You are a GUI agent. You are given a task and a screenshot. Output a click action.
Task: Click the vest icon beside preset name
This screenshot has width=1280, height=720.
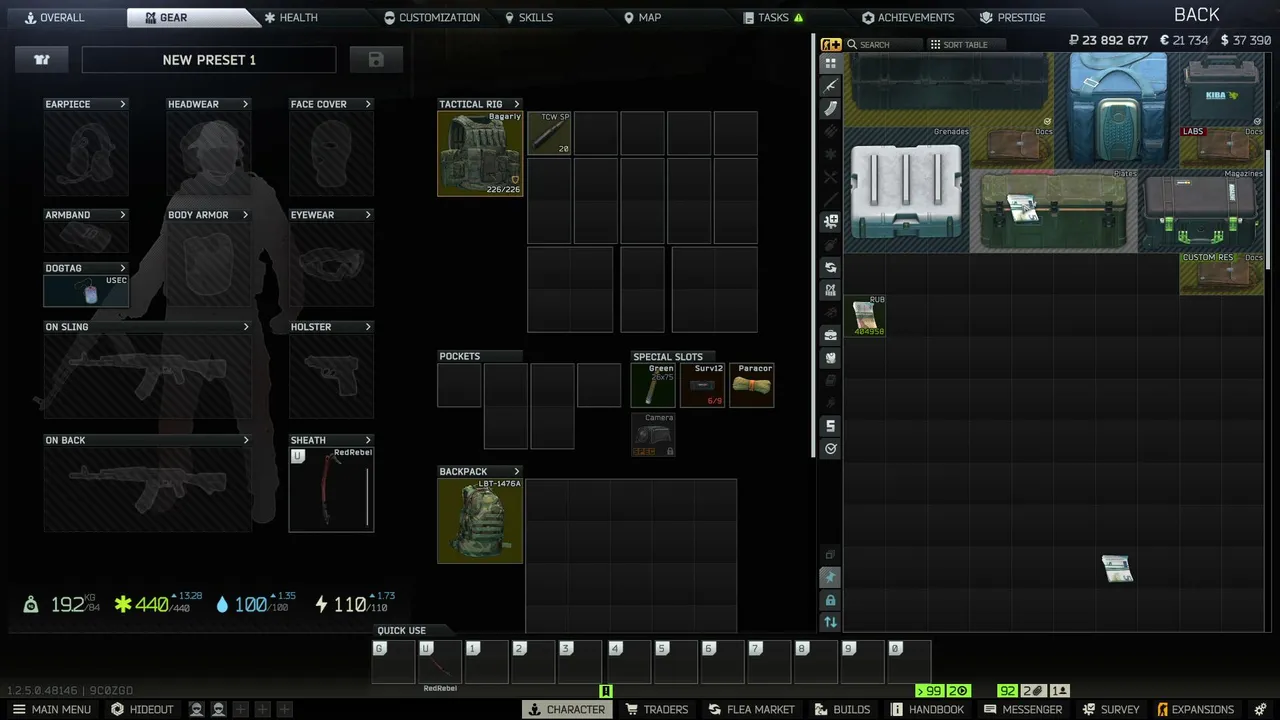pos(42,60)
